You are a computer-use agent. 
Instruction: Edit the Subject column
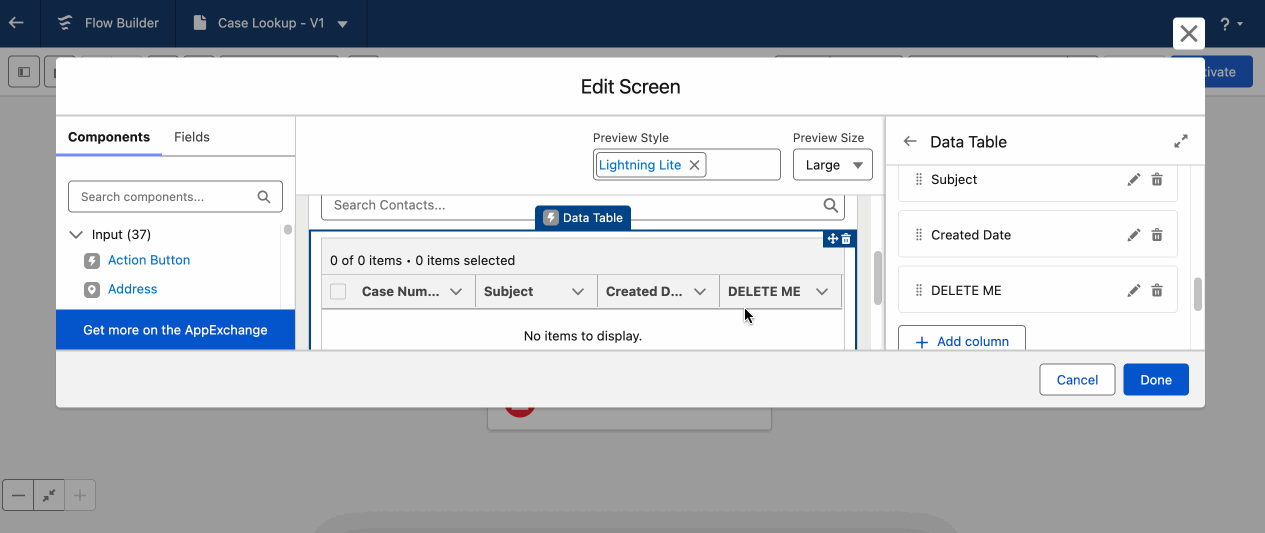(x=1133, y=180)
